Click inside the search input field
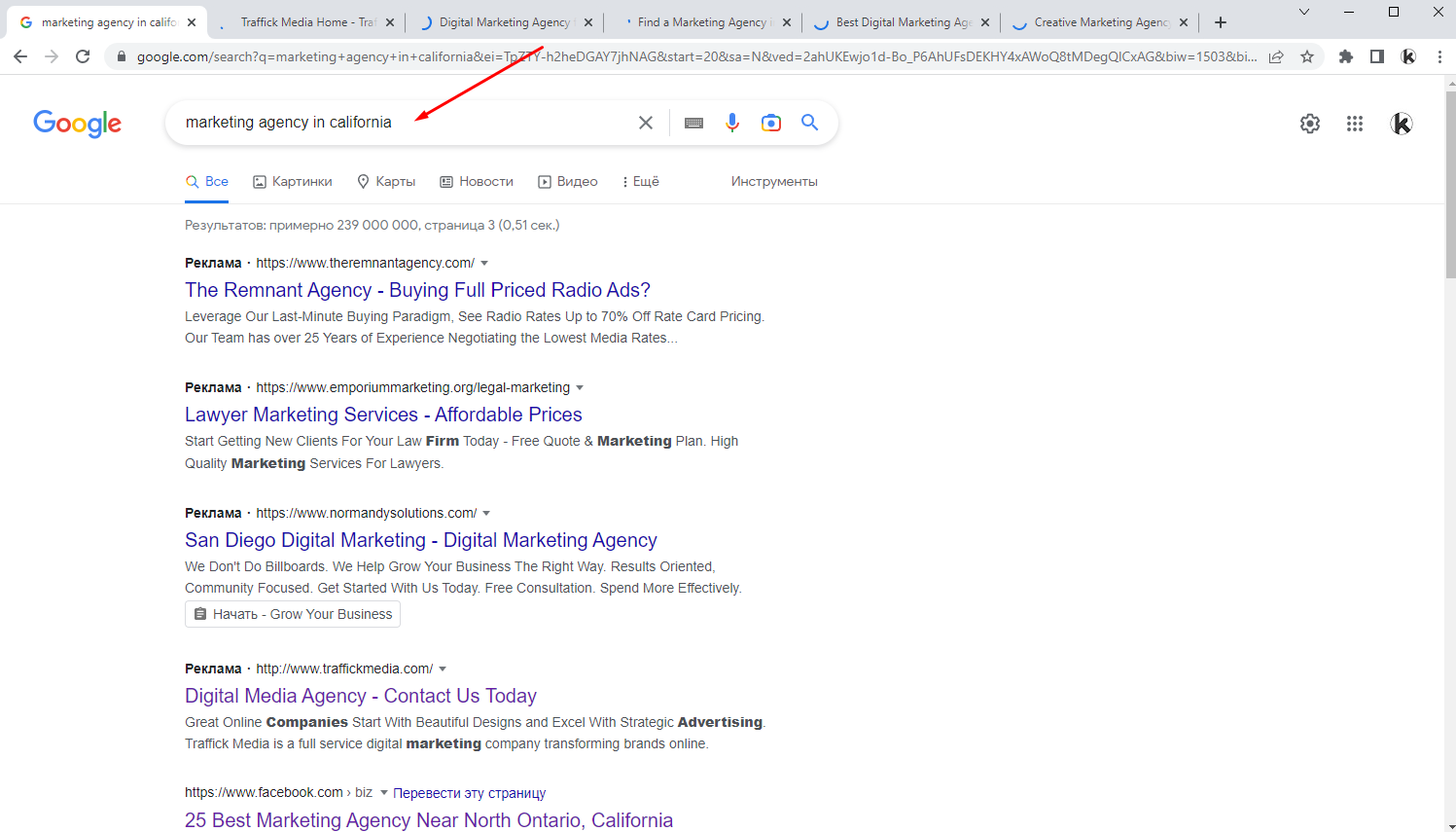The width and height of the screenshot is (1456, 832). pos(389,122)
